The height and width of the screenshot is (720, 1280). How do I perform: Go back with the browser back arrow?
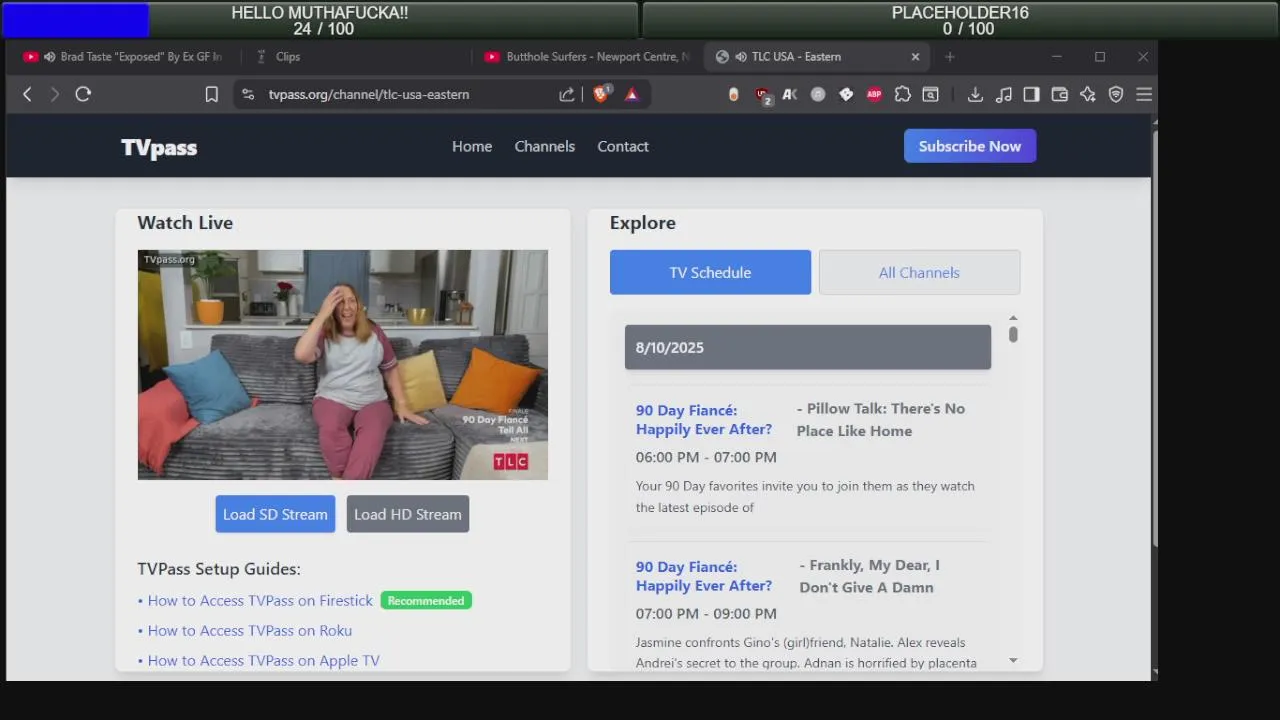(27, 94)
